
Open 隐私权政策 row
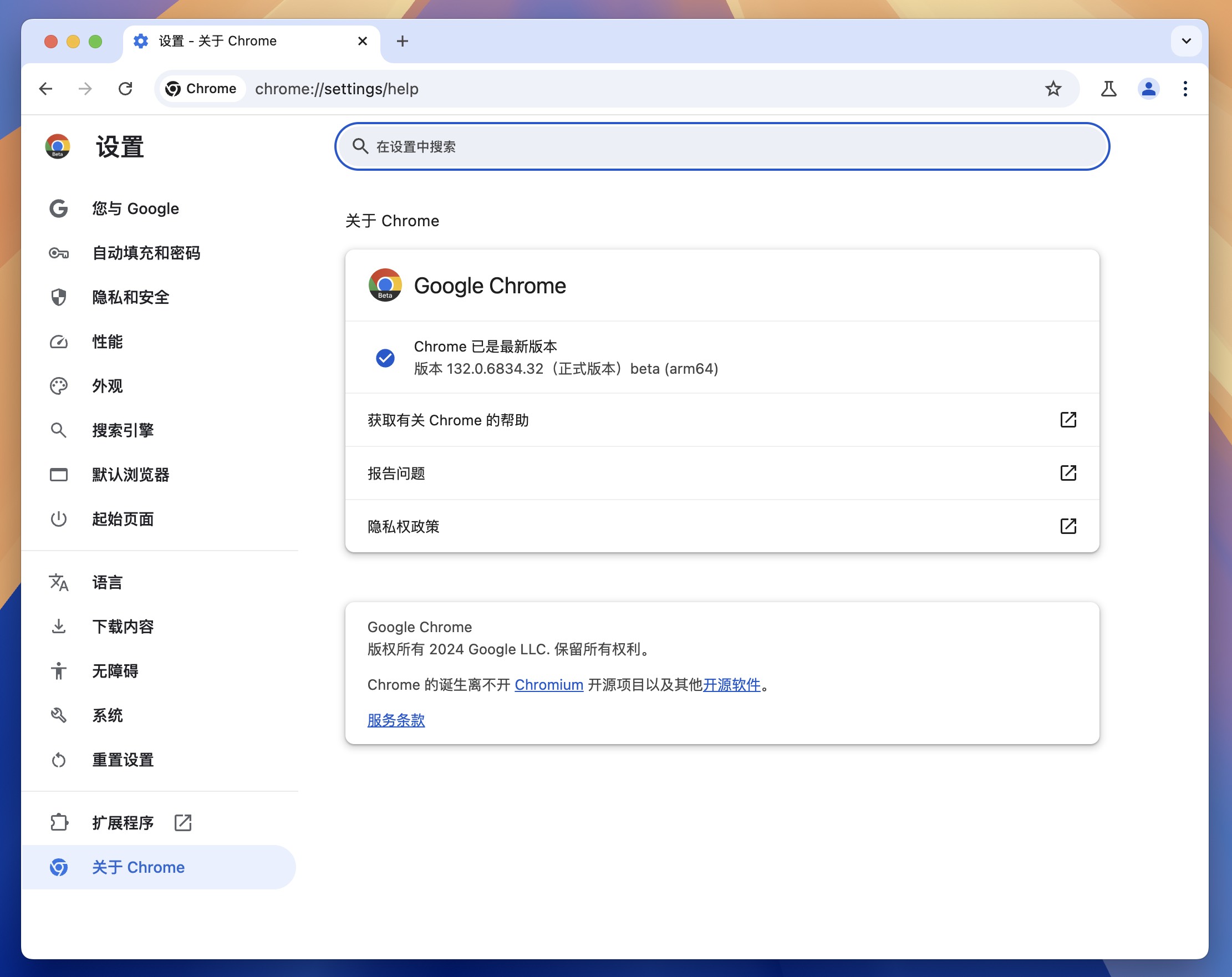722,526
